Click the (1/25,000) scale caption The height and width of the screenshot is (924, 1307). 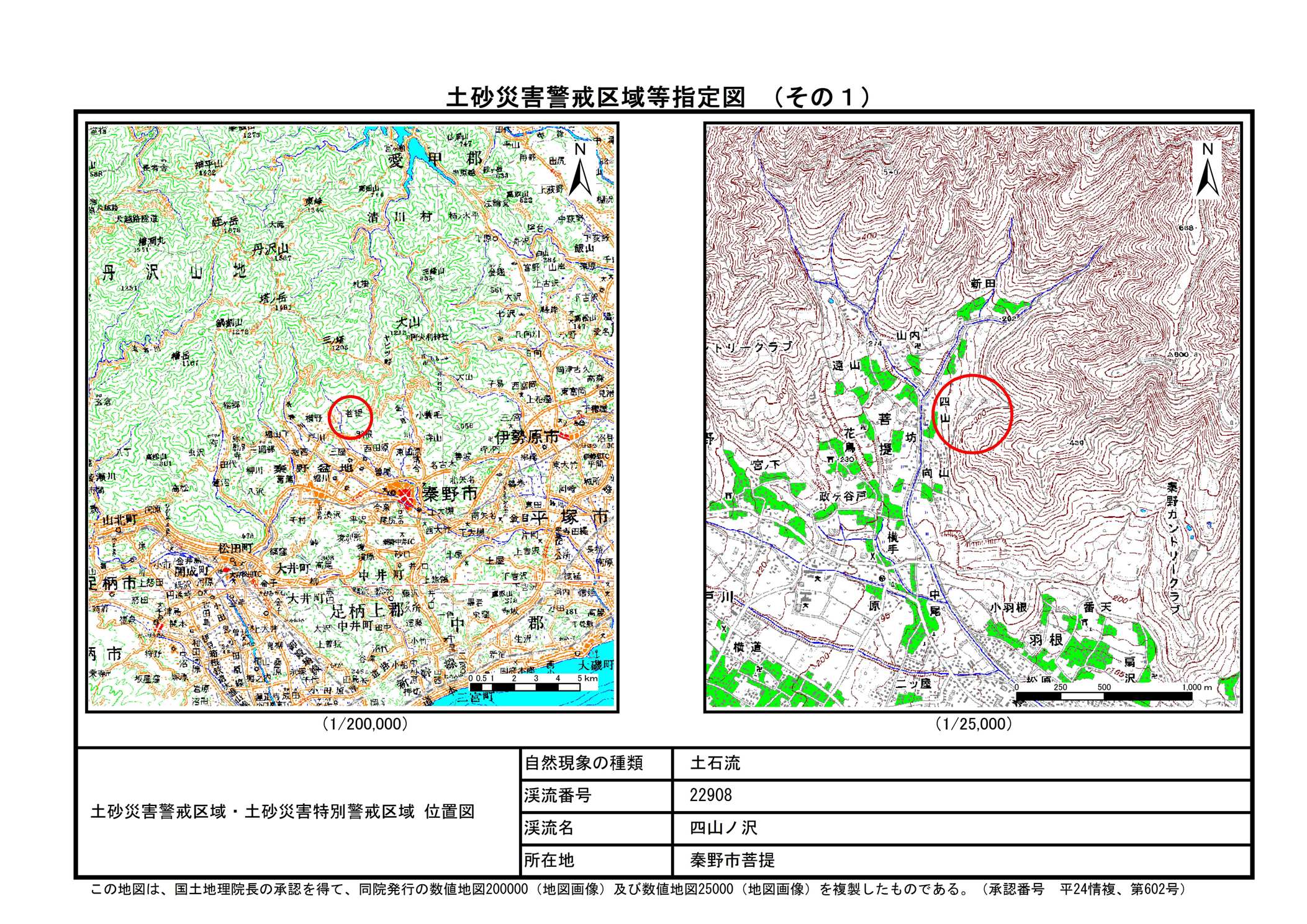click(x=974, y=724)
